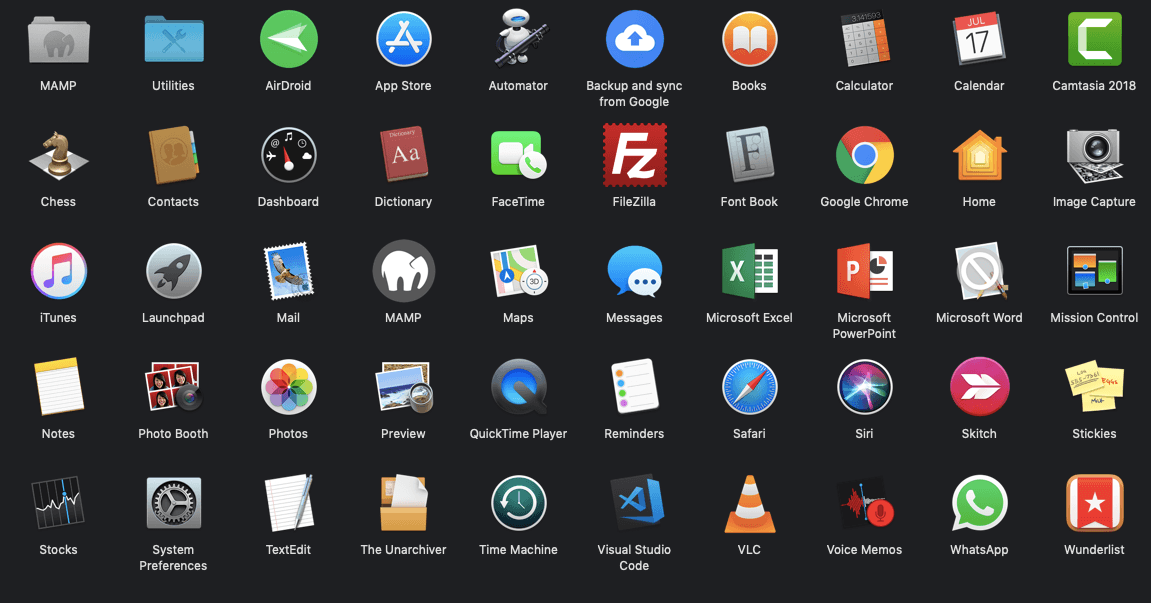Screen dimensions: 1151x603
Task: Open Wunderlist
Action: [x=1094, y=503]
